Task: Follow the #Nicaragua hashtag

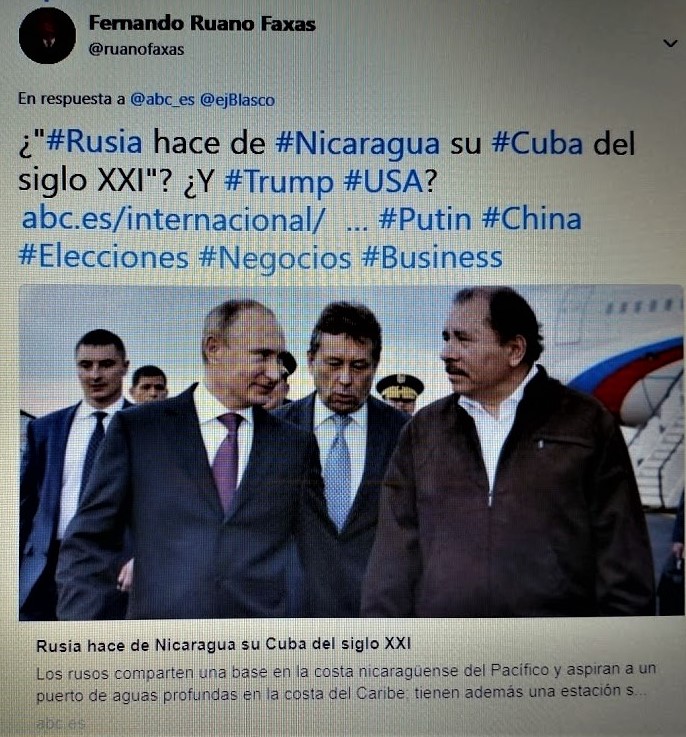Action: point(357,144)
